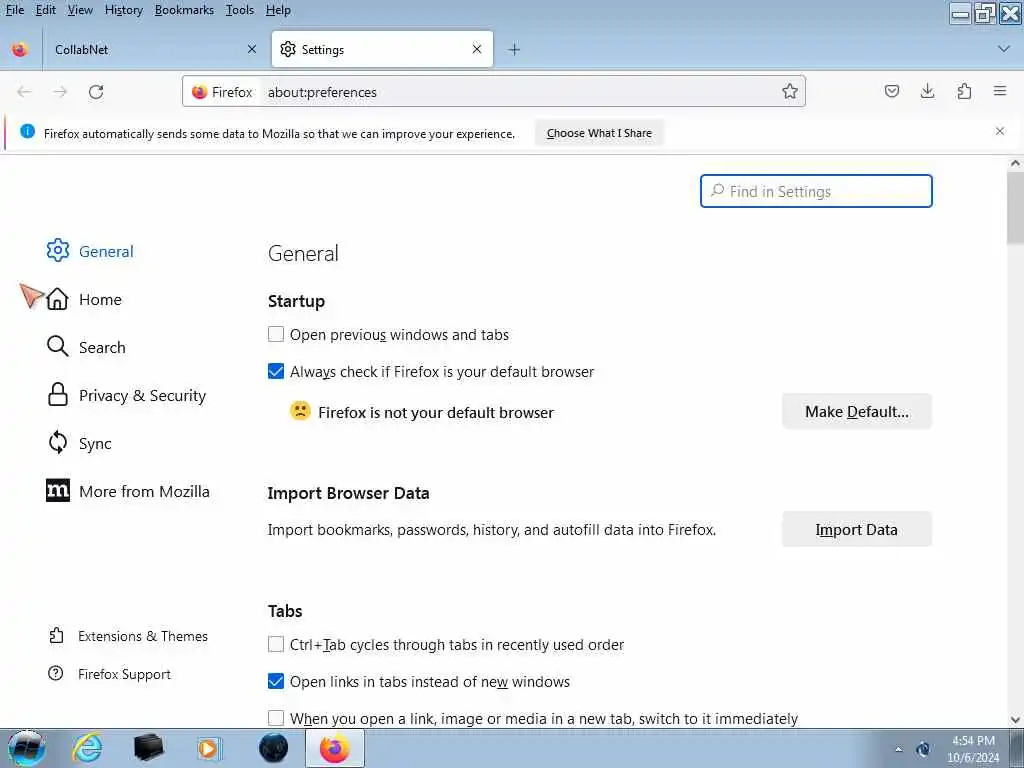Click the taskbar clock showing 4:54 PM

click(x=973, y=748)
